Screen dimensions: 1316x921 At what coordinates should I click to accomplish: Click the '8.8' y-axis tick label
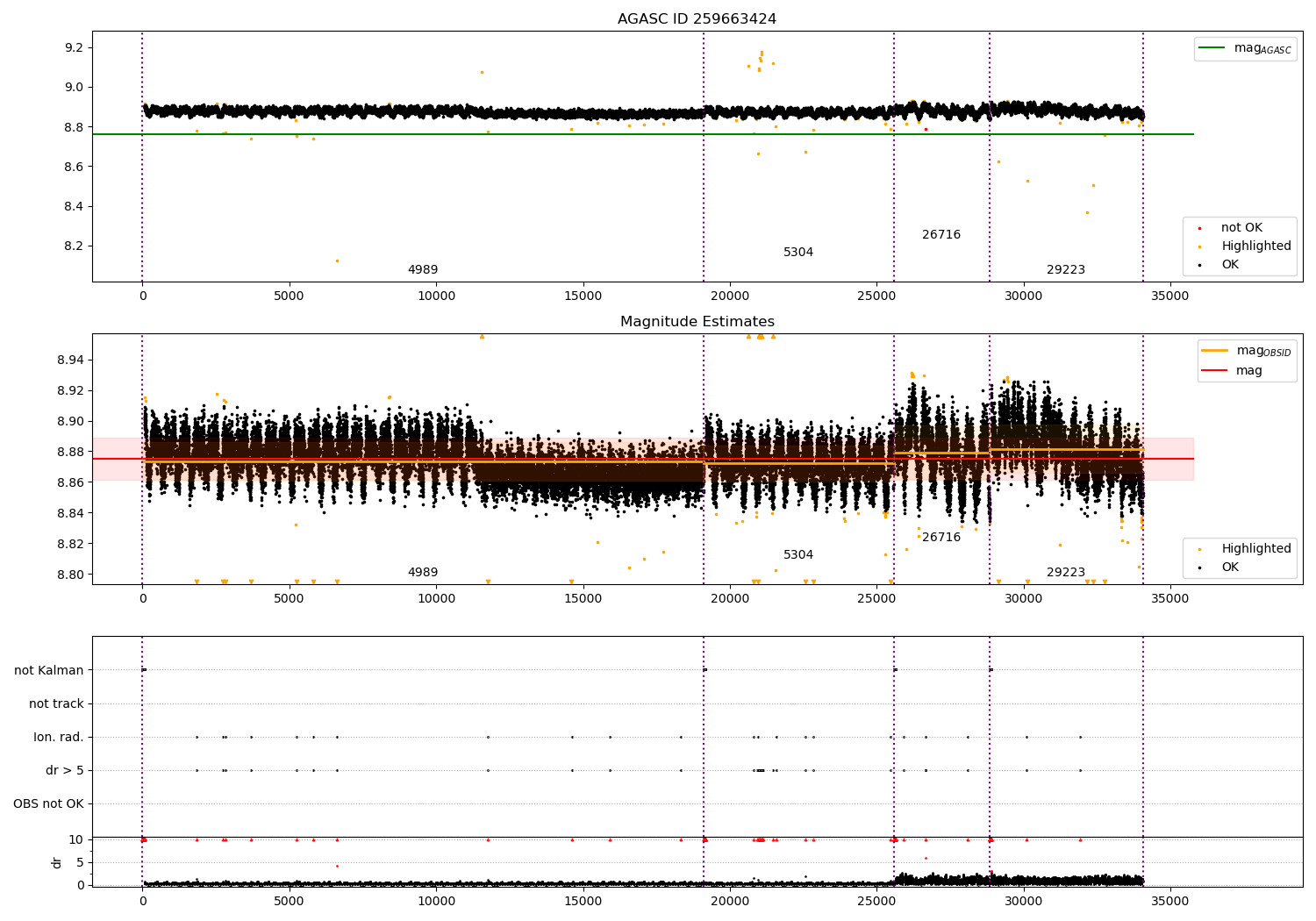[x=74, y=127]
